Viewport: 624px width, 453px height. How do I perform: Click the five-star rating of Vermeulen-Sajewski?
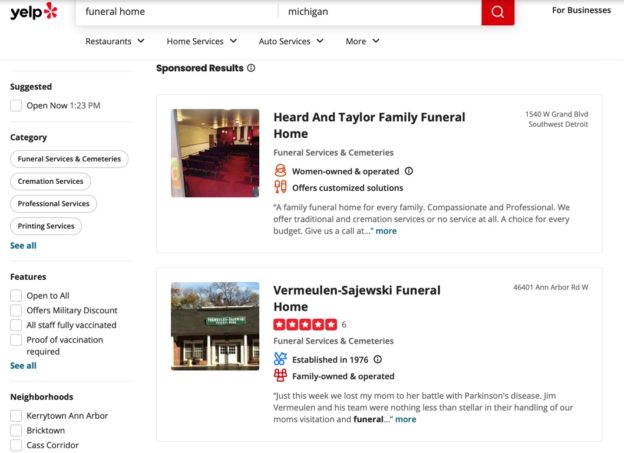click(x=305, y=324)
